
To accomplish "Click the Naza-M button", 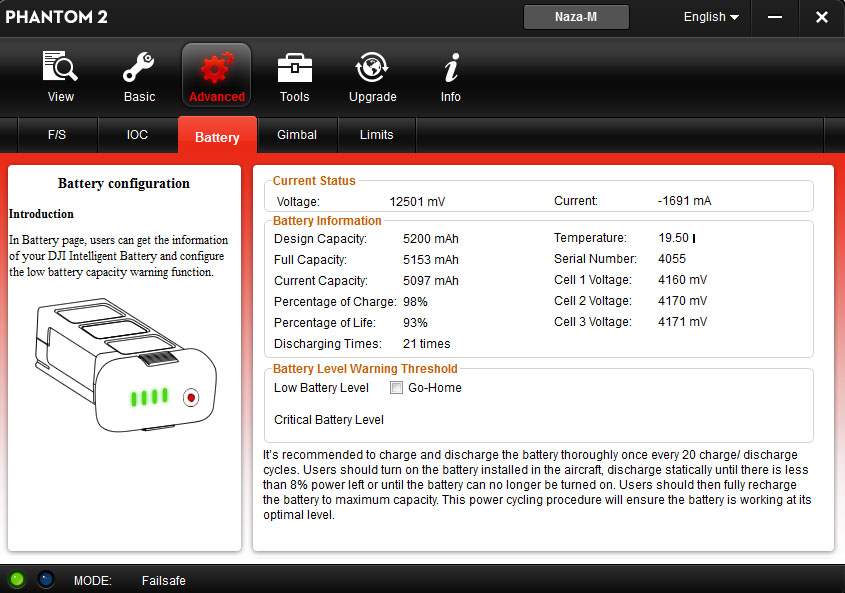I will pos(576,17).
